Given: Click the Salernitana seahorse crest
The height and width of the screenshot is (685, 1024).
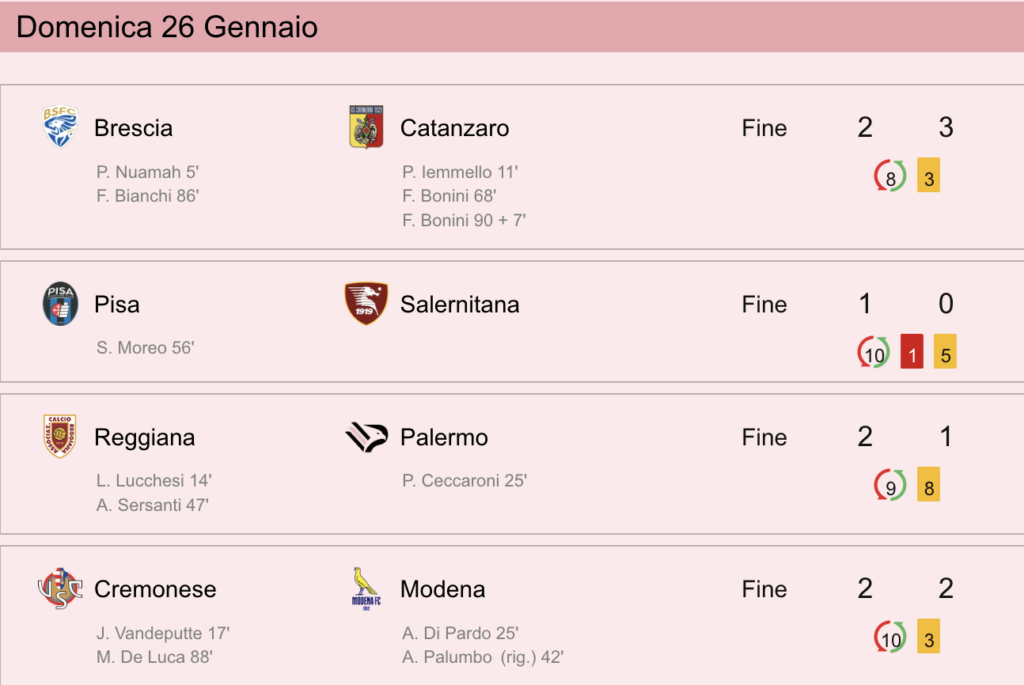Looking at the screenshot, I should click(x=366, y=303).
